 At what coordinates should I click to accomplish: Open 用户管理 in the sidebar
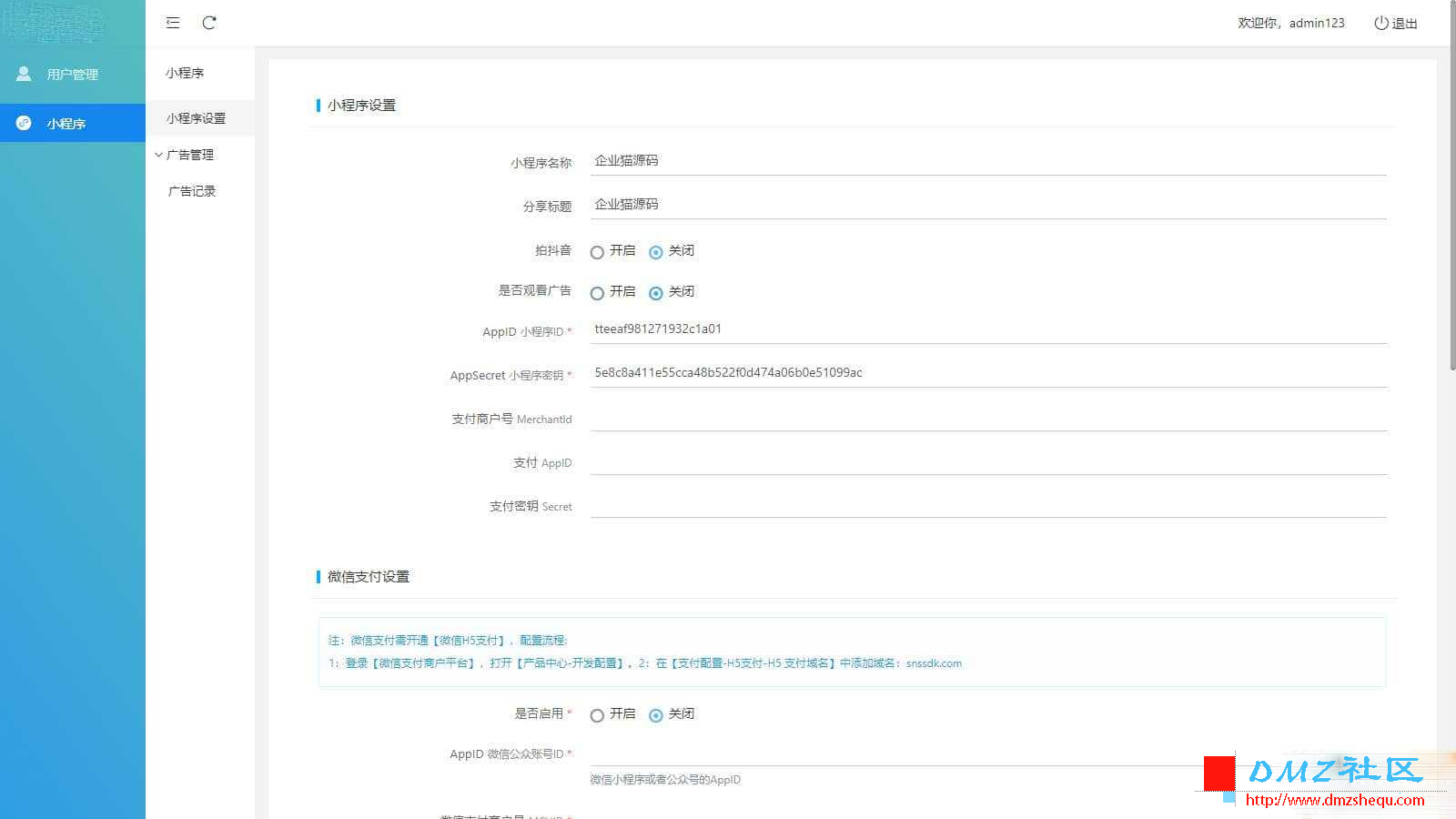[x=73, y=74]
